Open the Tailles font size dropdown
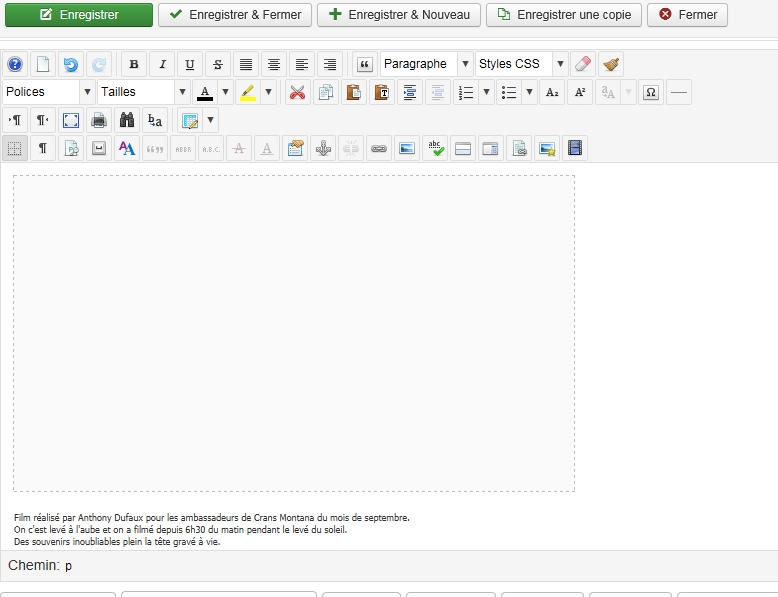Screen dimensions: 778x597 [144, 92]
